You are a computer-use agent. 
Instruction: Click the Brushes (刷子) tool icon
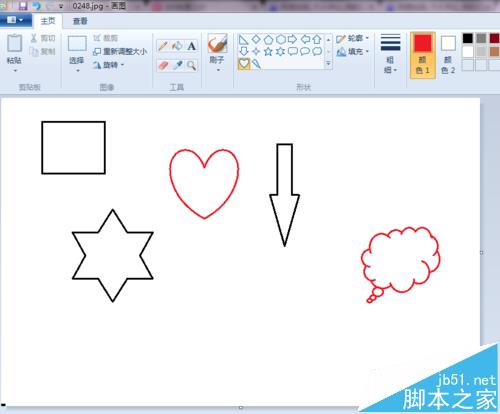217,43
